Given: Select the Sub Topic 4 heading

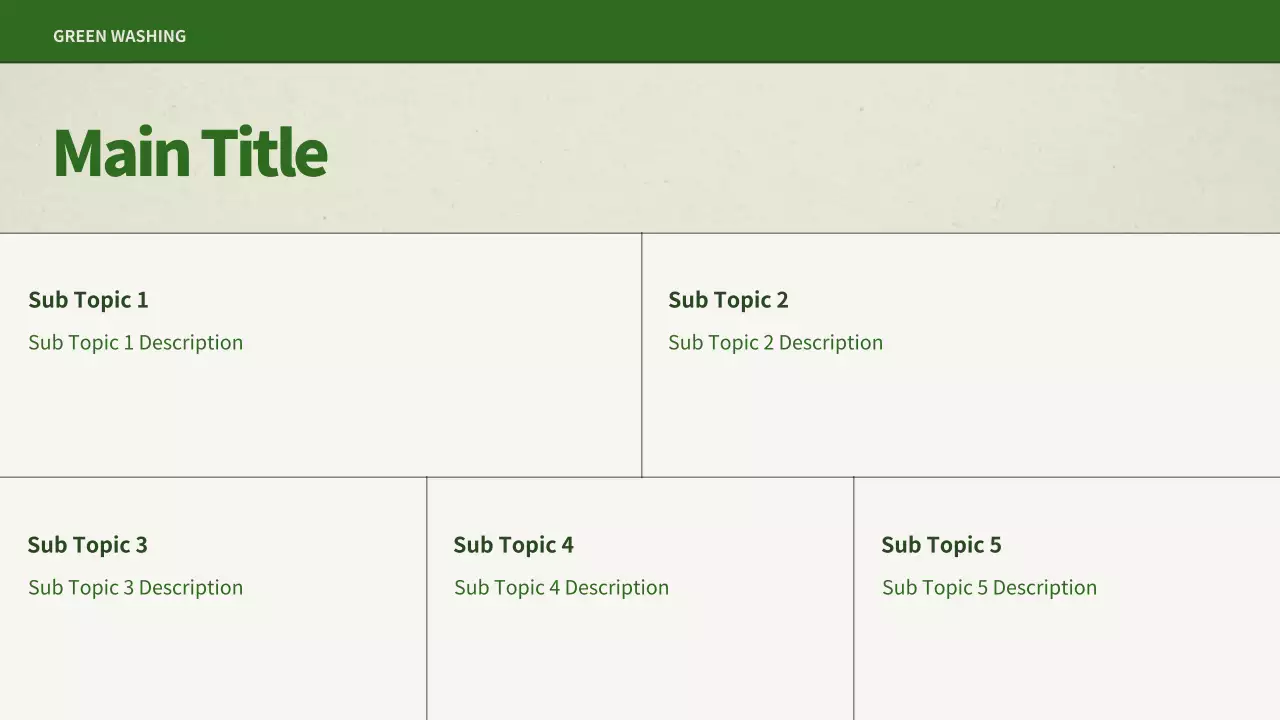Looking at the screenshot, I should tap(513, 545).
